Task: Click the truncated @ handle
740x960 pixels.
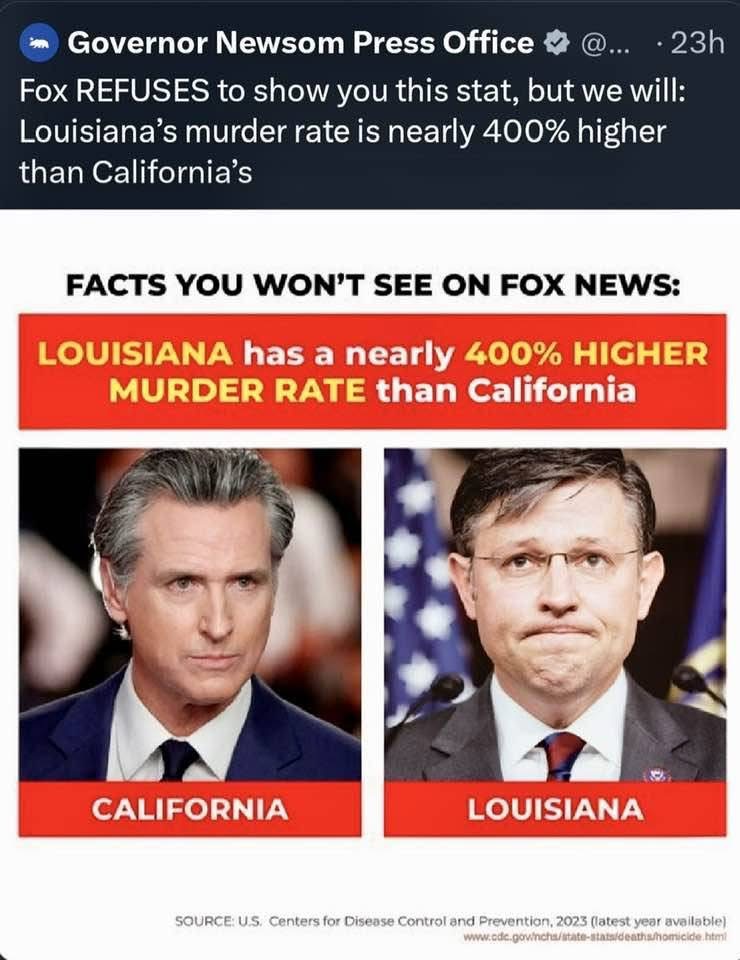Action: [603, 45]
